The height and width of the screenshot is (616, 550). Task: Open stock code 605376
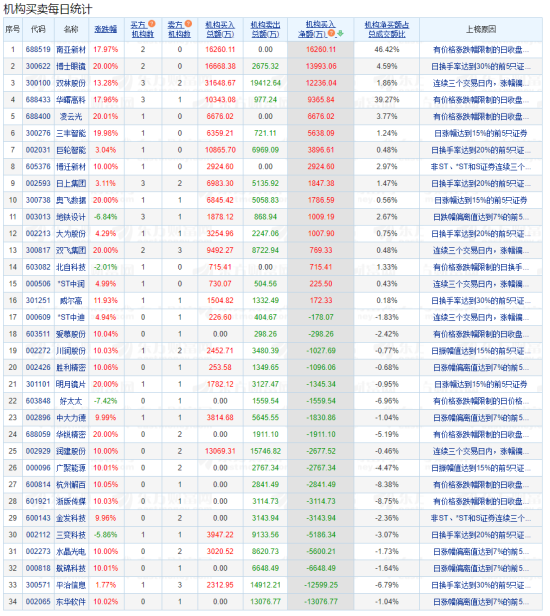38,167
